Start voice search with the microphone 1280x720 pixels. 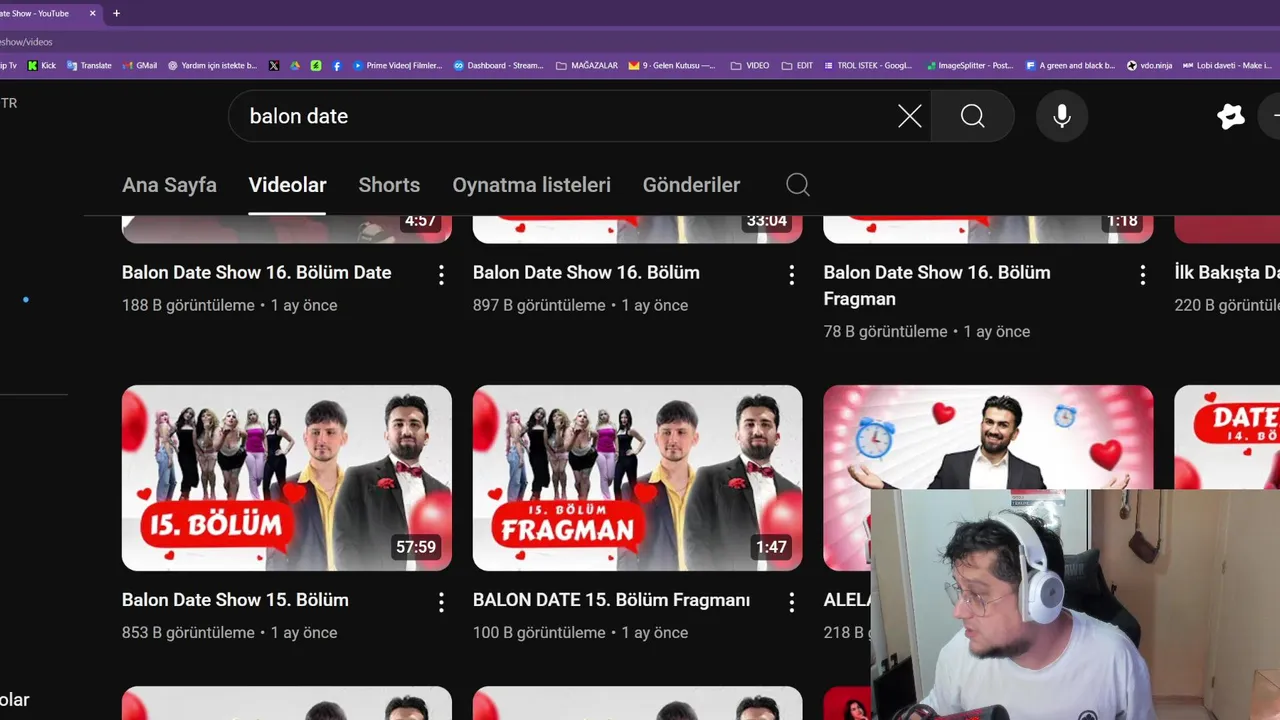click(1061, 116)
